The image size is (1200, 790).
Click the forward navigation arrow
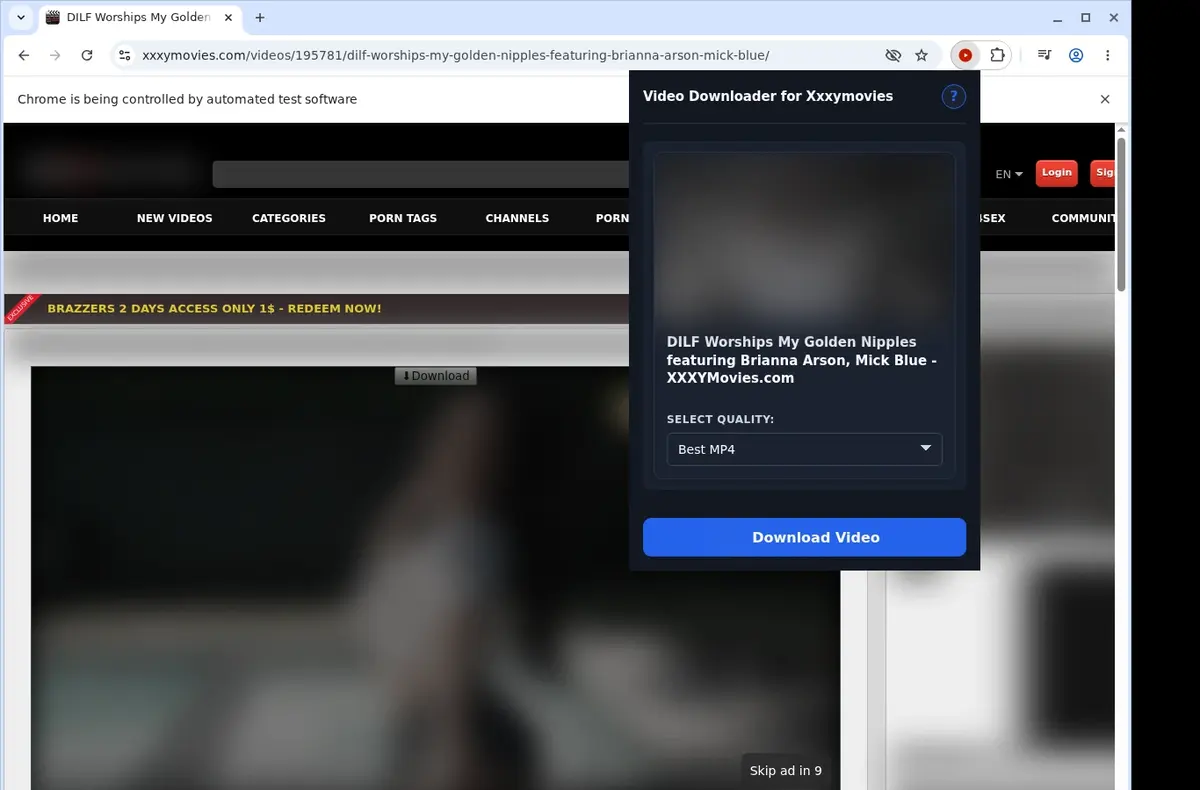[x=55, y=56]
